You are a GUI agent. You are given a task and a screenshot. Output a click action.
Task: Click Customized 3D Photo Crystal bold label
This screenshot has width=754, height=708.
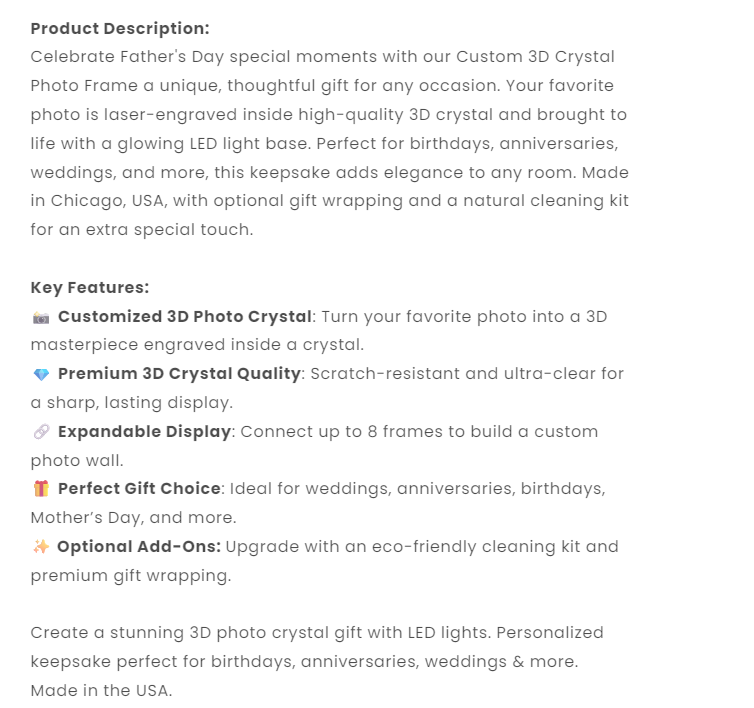coord(185,317)
